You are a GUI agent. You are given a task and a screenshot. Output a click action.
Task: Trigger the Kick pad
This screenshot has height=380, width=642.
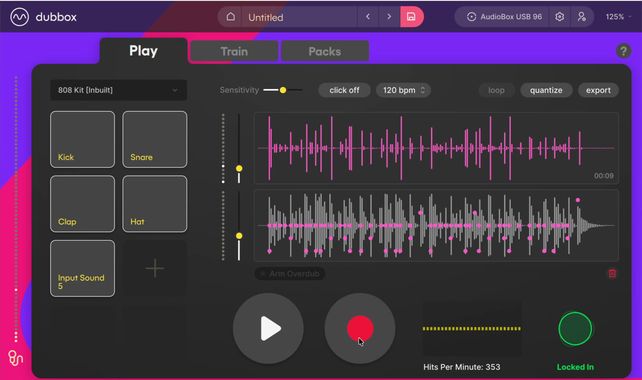pyautogui.click(x=82, y=139)
